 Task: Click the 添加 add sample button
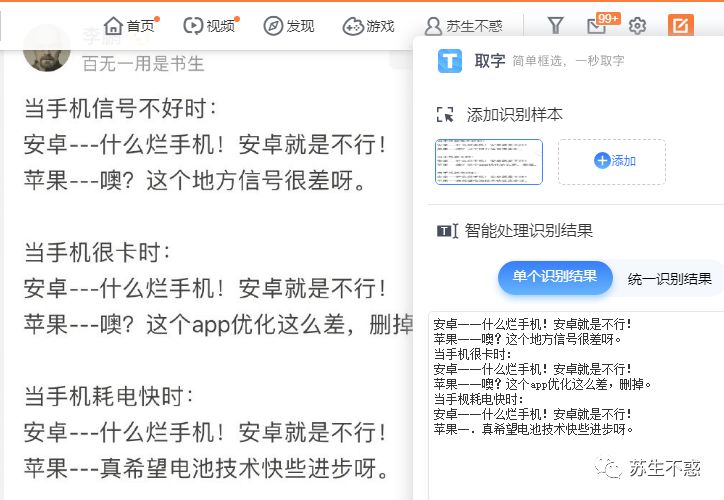coord(612,162)
